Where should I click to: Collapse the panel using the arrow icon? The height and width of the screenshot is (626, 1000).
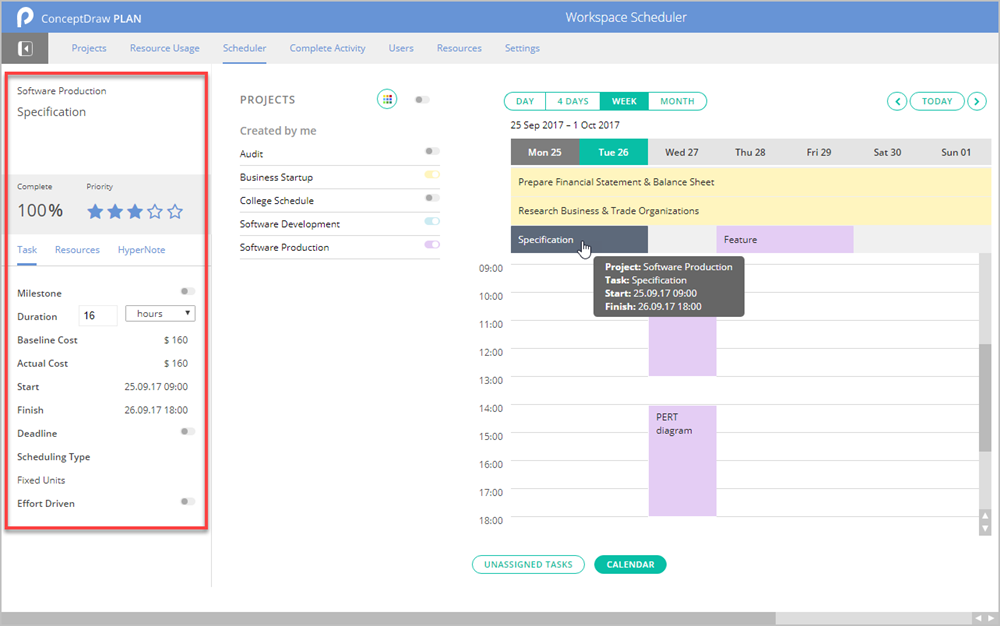(x=24, y=47)
